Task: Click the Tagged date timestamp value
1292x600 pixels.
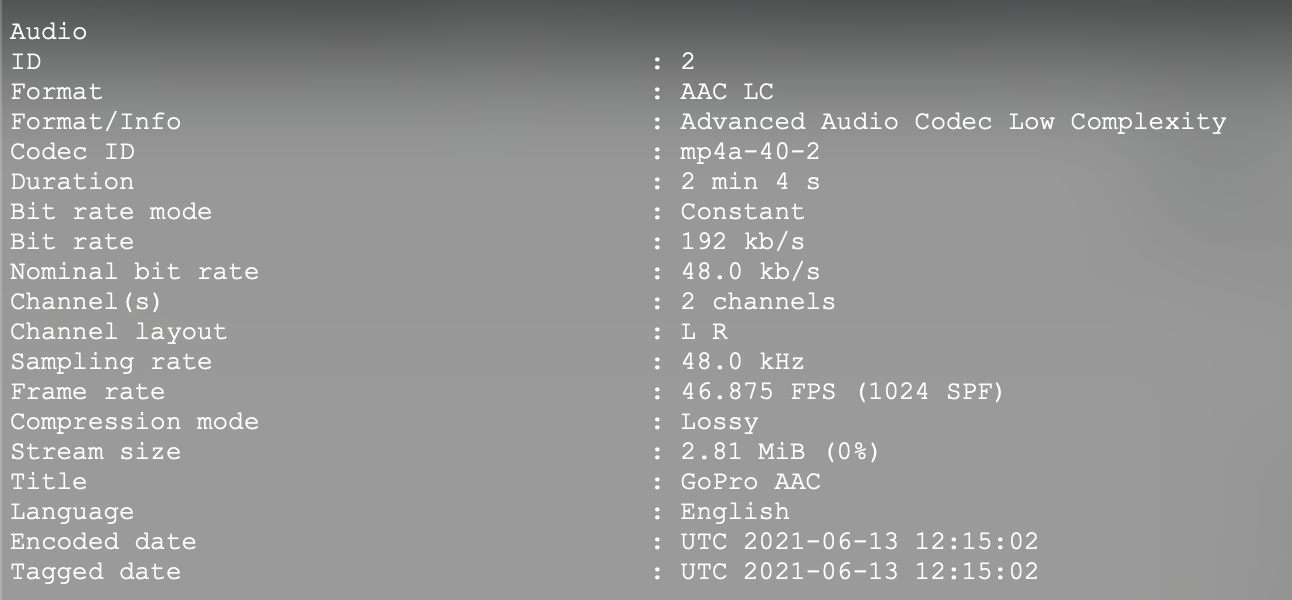Action: pyautogui.click(x=859, y=572)
